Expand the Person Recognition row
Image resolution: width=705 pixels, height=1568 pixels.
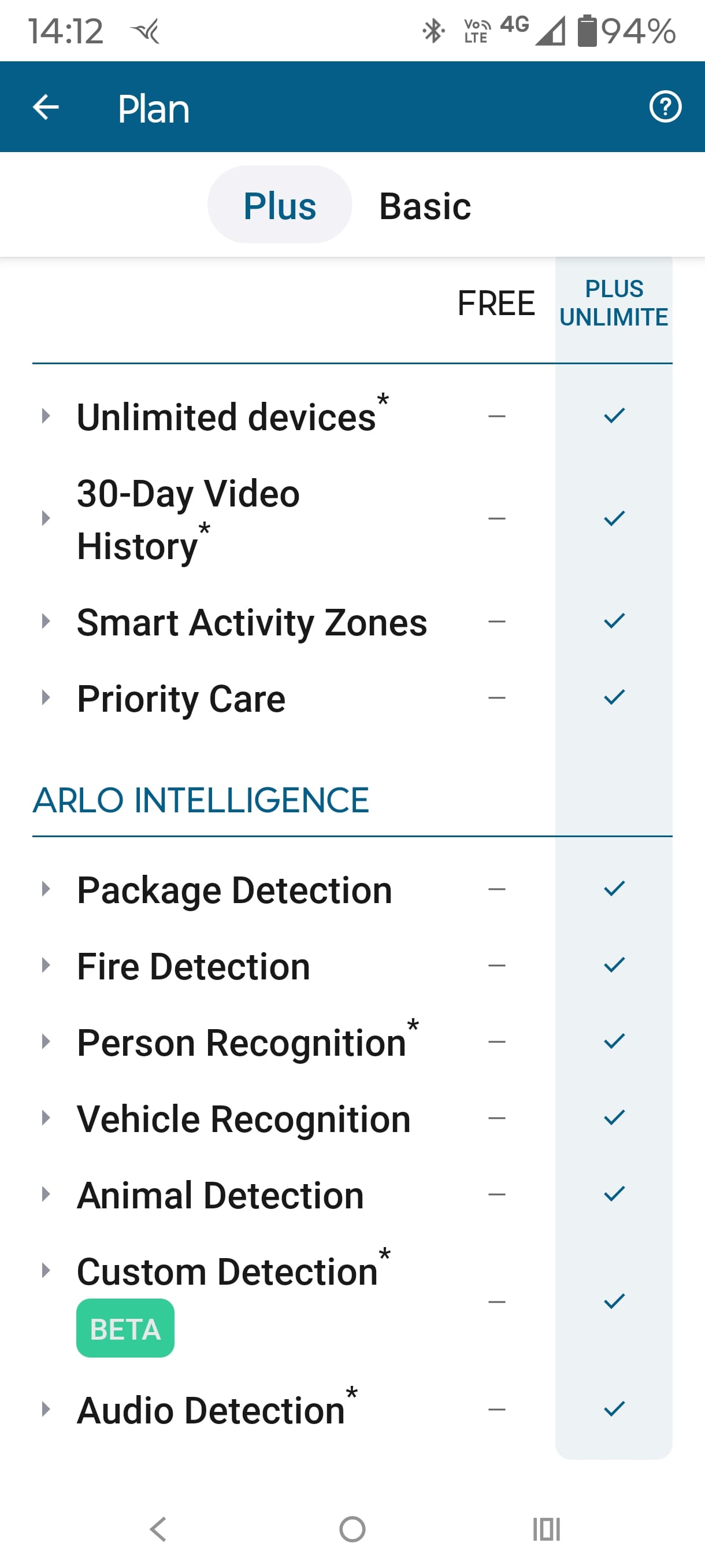pyautogui.click(x=46, y=1041)
